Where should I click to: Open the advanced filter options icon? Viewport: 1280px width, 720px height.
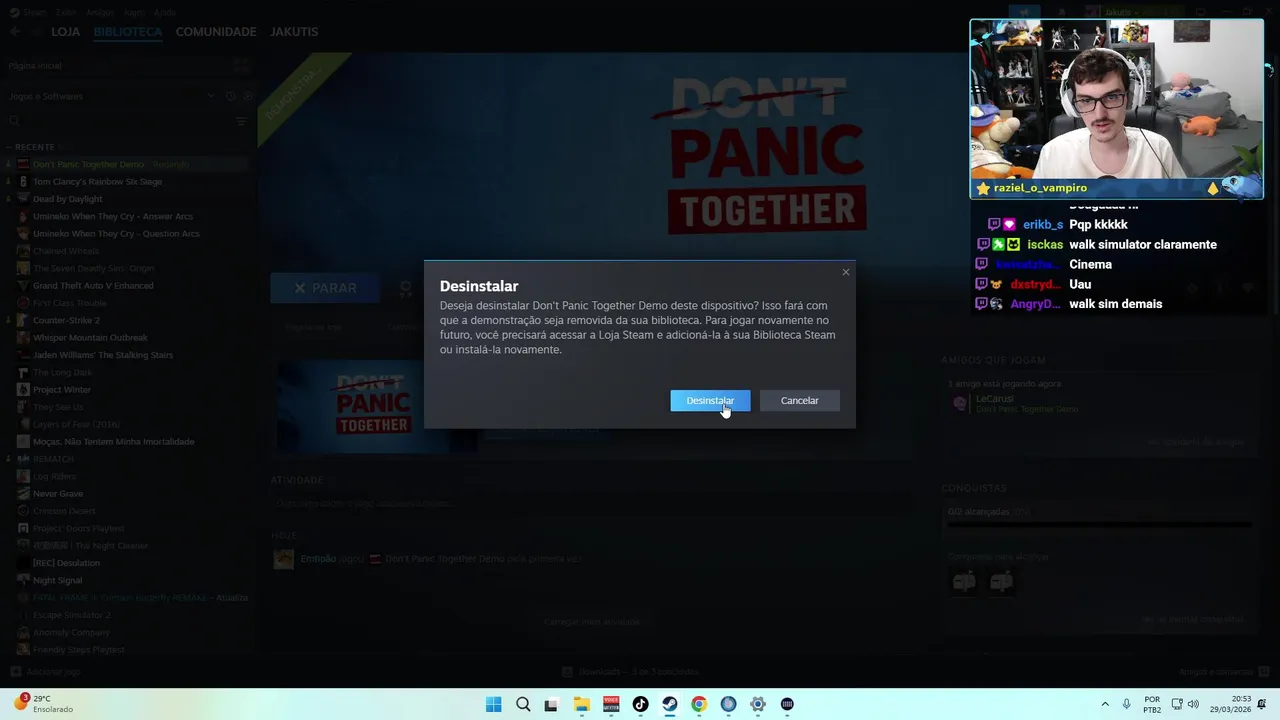[x=241, y=121]
